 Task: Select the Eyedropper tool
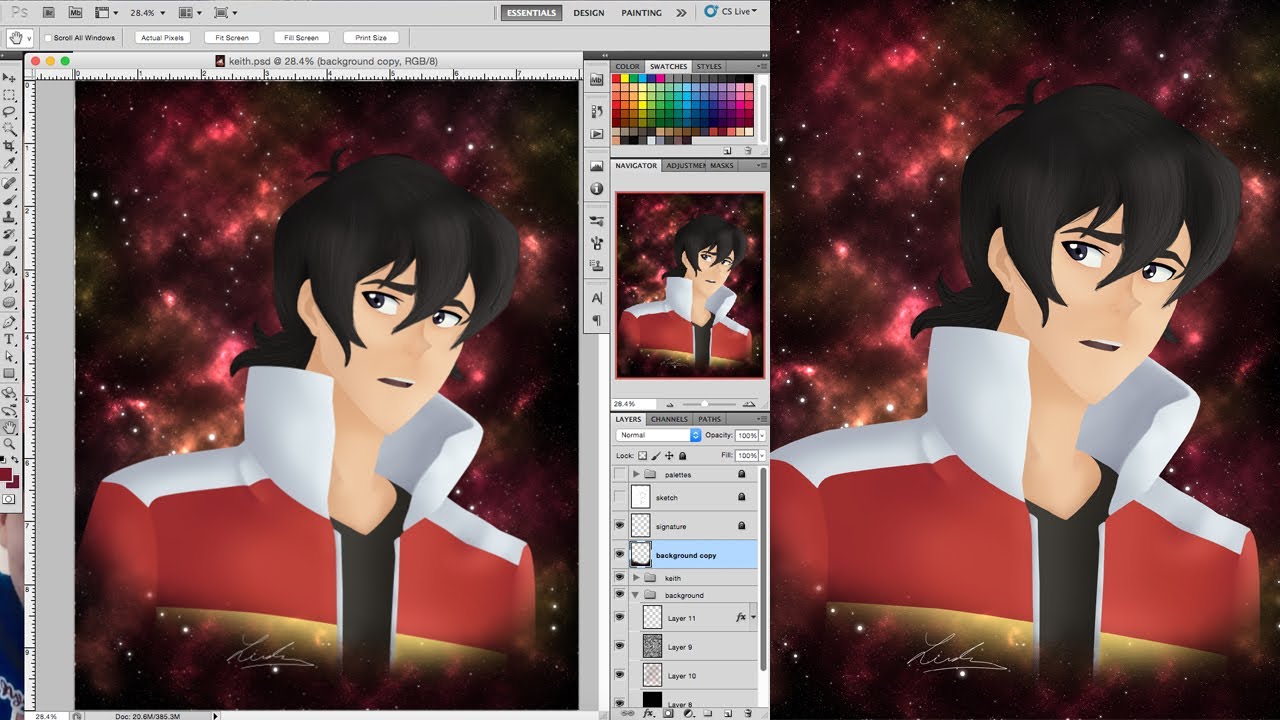click(x=9, y=163)
